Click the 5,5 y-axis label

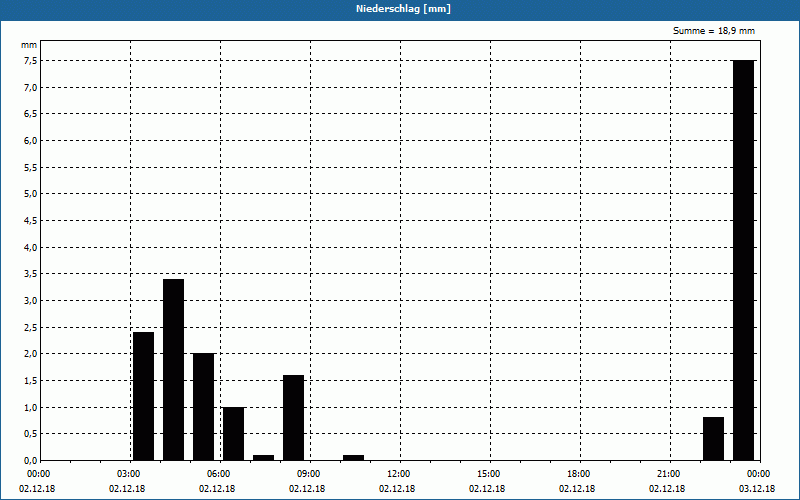click(30, 167)
